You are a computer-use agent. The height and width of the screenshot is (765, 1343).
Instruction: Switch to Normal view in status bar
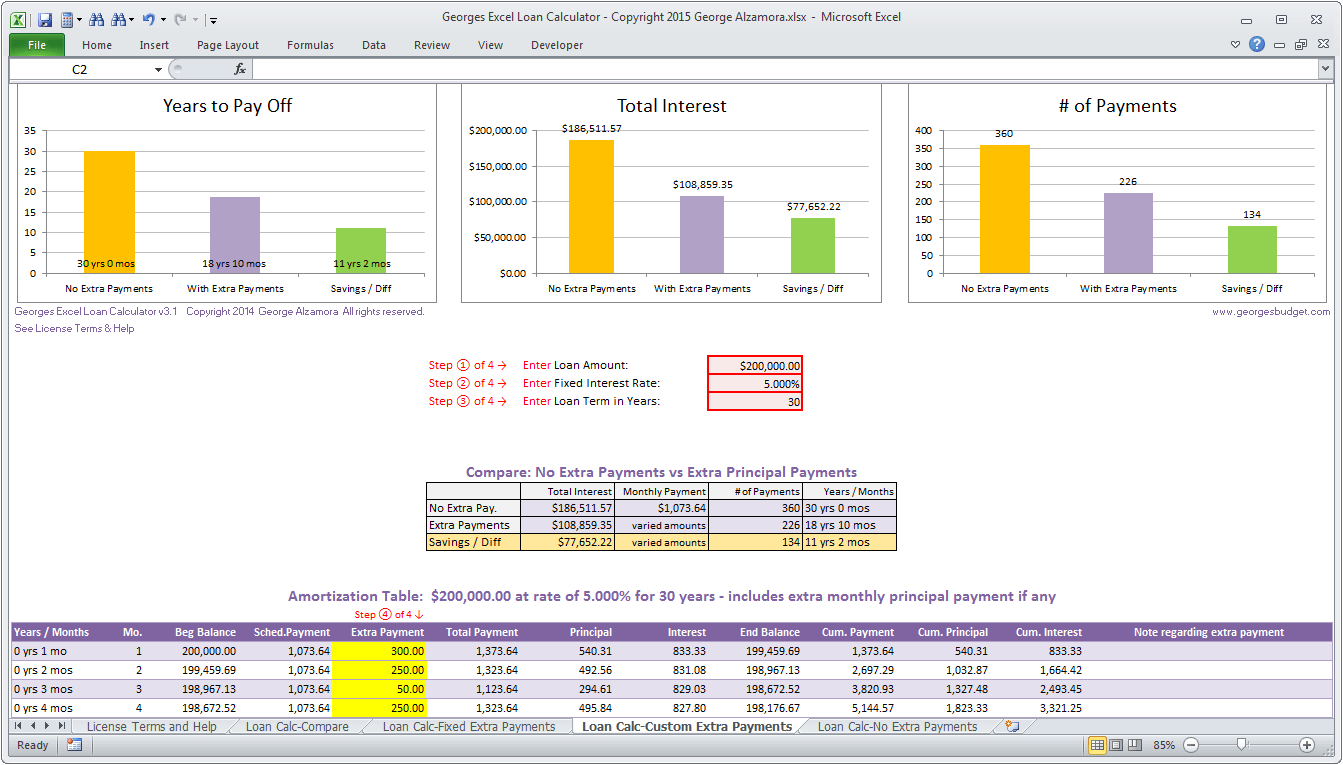(x=1097, y=745)
